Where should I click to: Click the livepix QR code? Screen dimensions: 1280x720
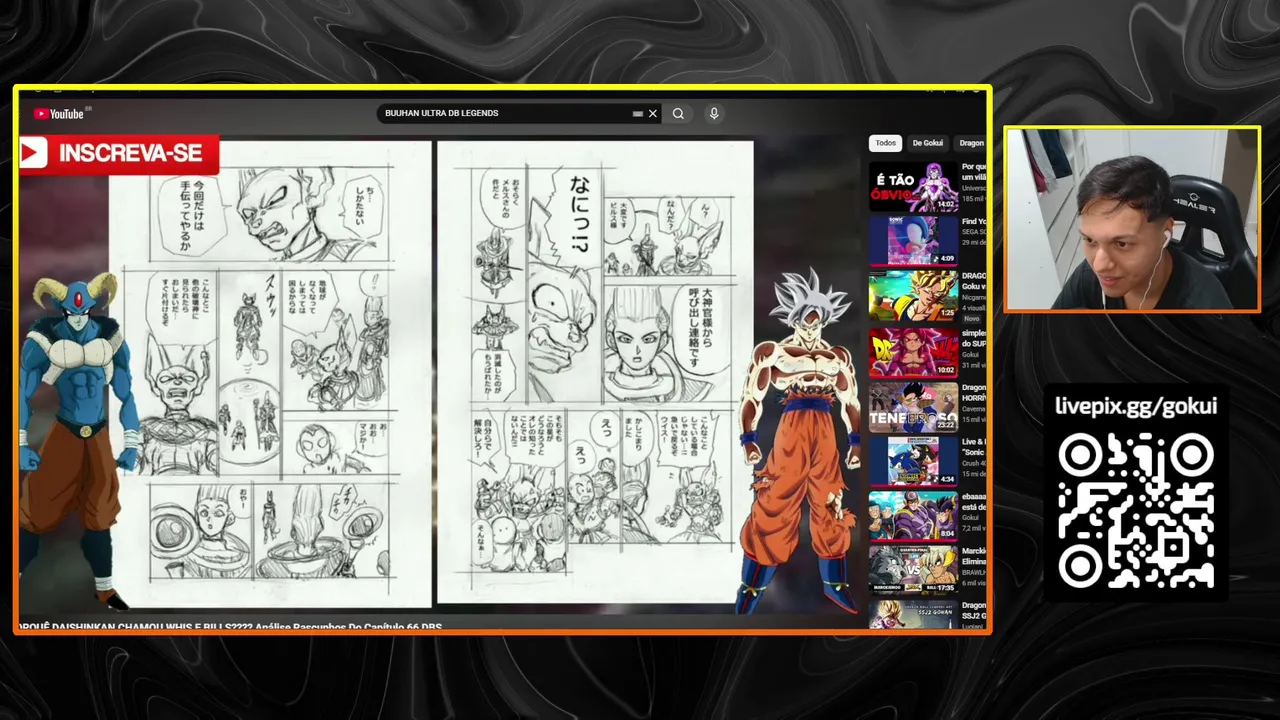coord(1136,511)
